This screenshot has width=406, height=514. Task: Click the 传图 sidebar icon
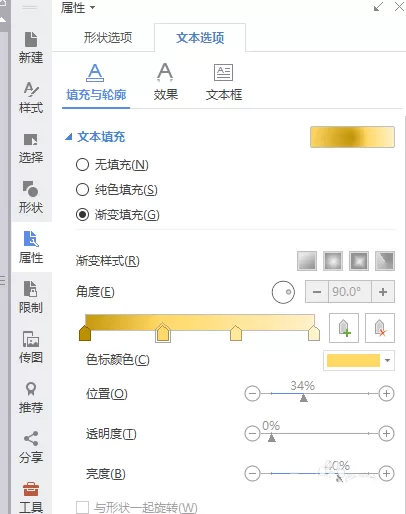click(31, 347)
